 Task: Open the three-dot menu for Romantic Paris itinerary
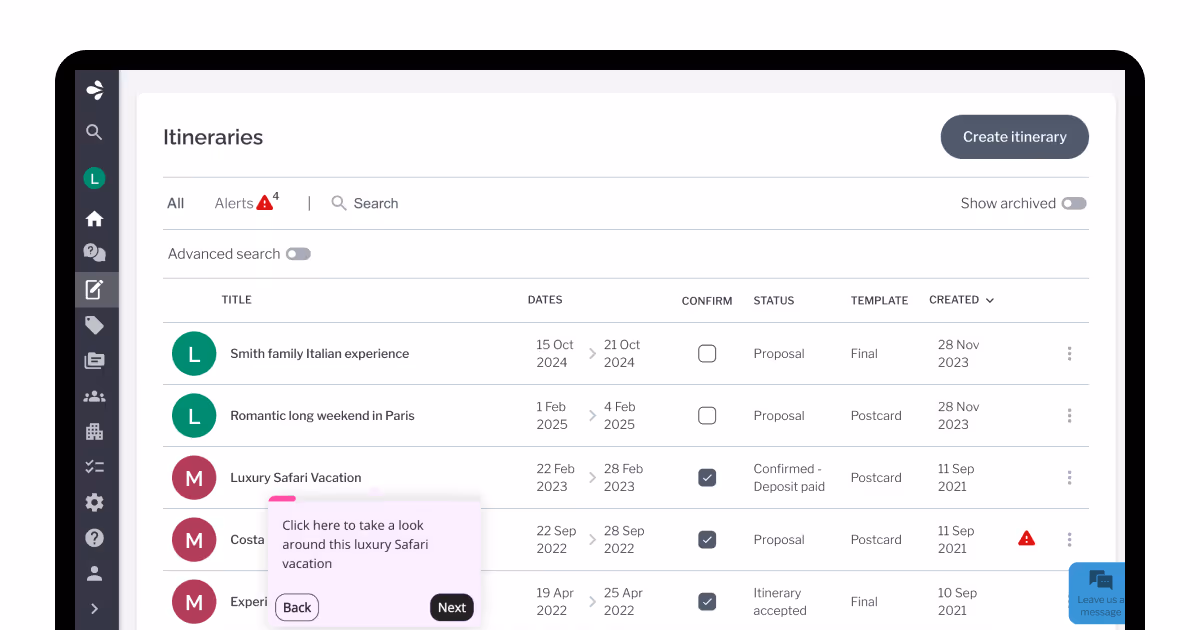click(1069, 416)
